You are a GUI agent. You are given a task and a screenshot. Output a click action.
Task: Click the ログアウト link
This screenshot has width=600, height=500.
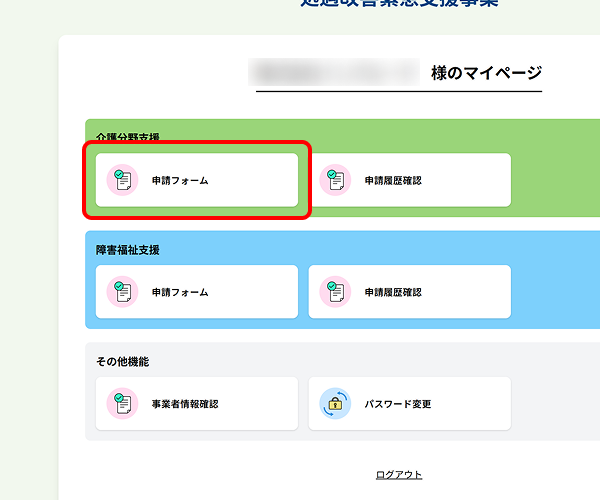(x=399, y=475)
